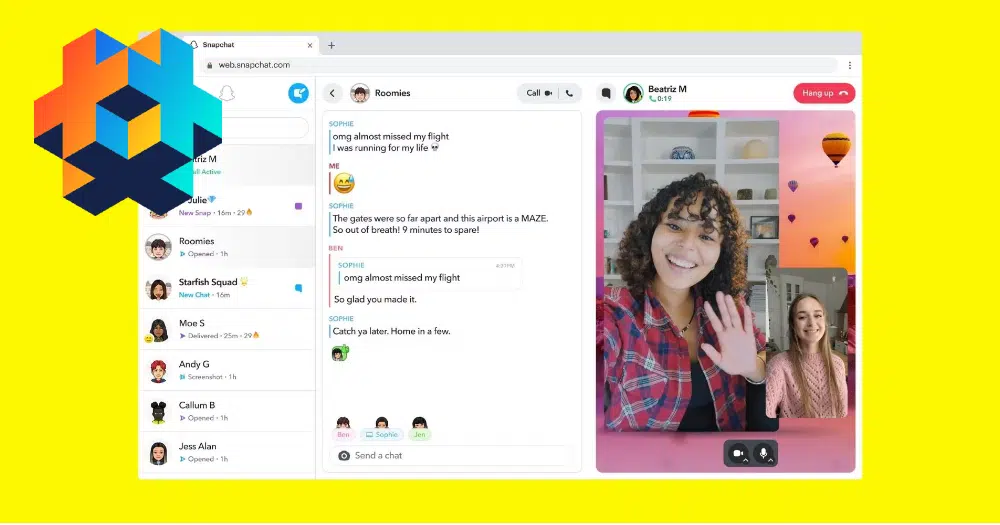Click Sophie's Bitmoji at chat bottom
Viewport: 1000px width, 525px height.
click(x=381, y=423)
